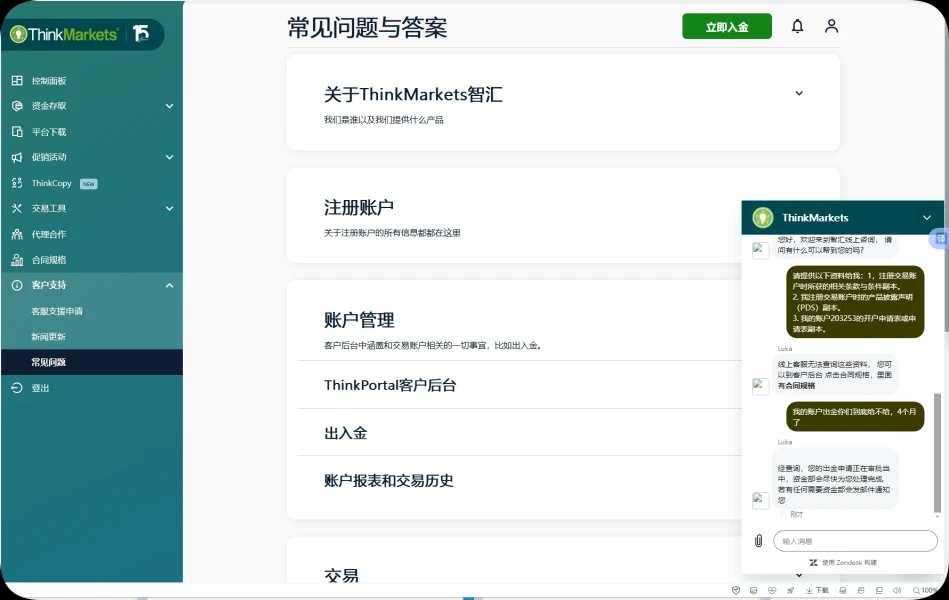Click the 资金存取 funds icon
Viewport: 949px width, 600px height.
[x=17, y=106]
